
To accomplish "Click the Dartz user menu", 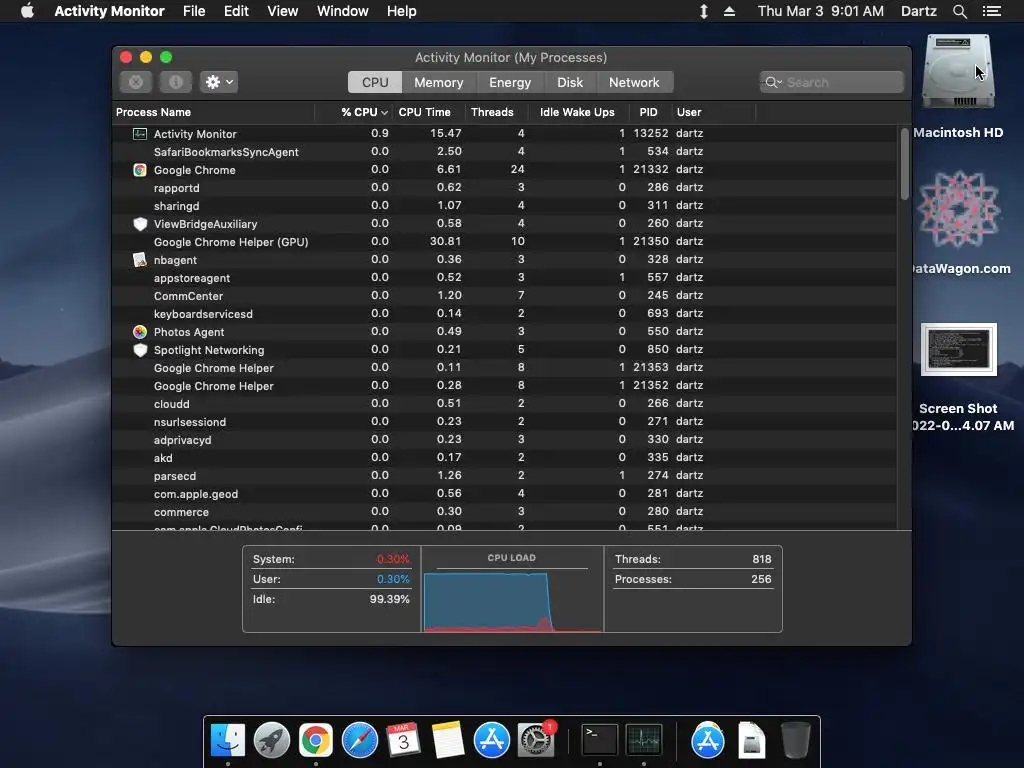I will pos(918,11).
